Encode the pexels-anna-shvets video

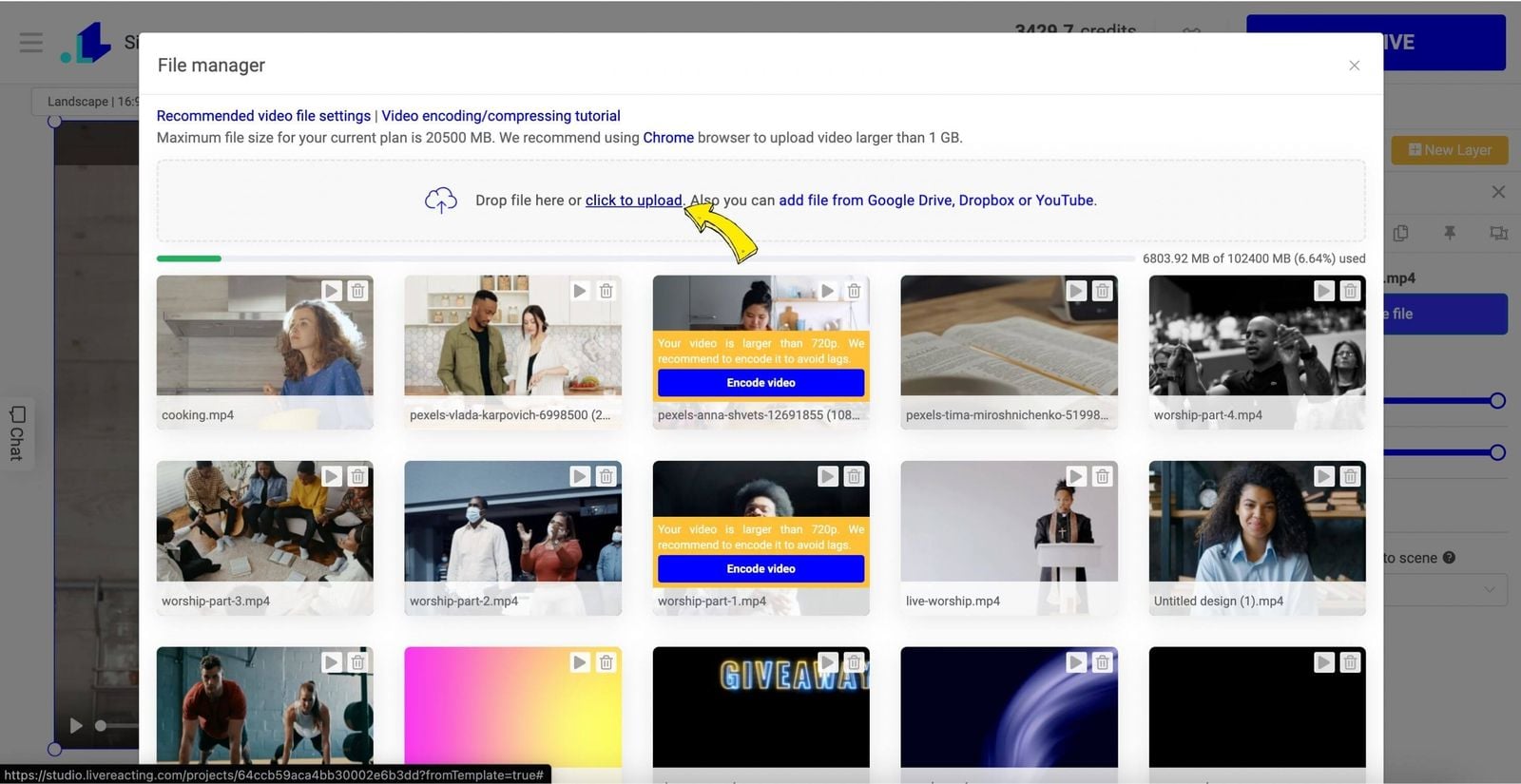(760, 383)
